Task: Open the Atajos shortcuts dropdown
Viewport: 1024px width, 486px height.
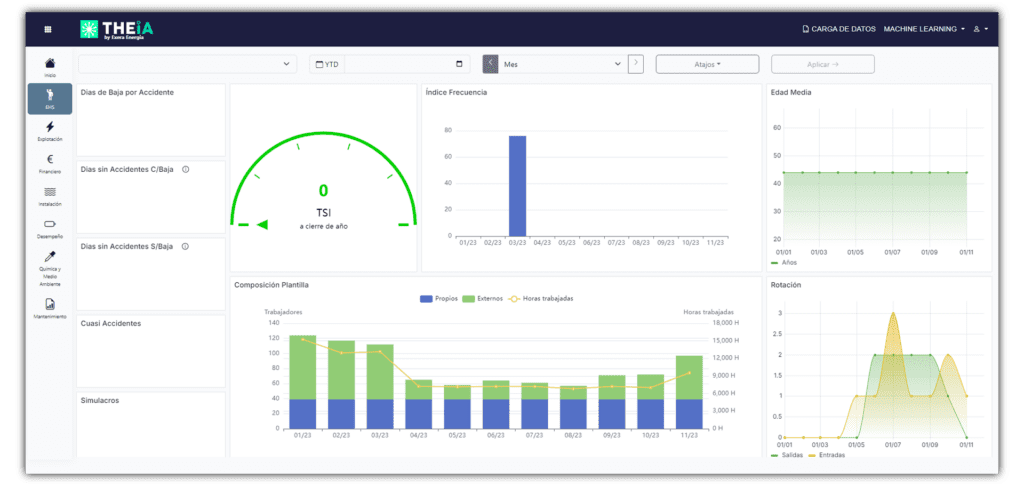Action: click(x=707, y=64)
